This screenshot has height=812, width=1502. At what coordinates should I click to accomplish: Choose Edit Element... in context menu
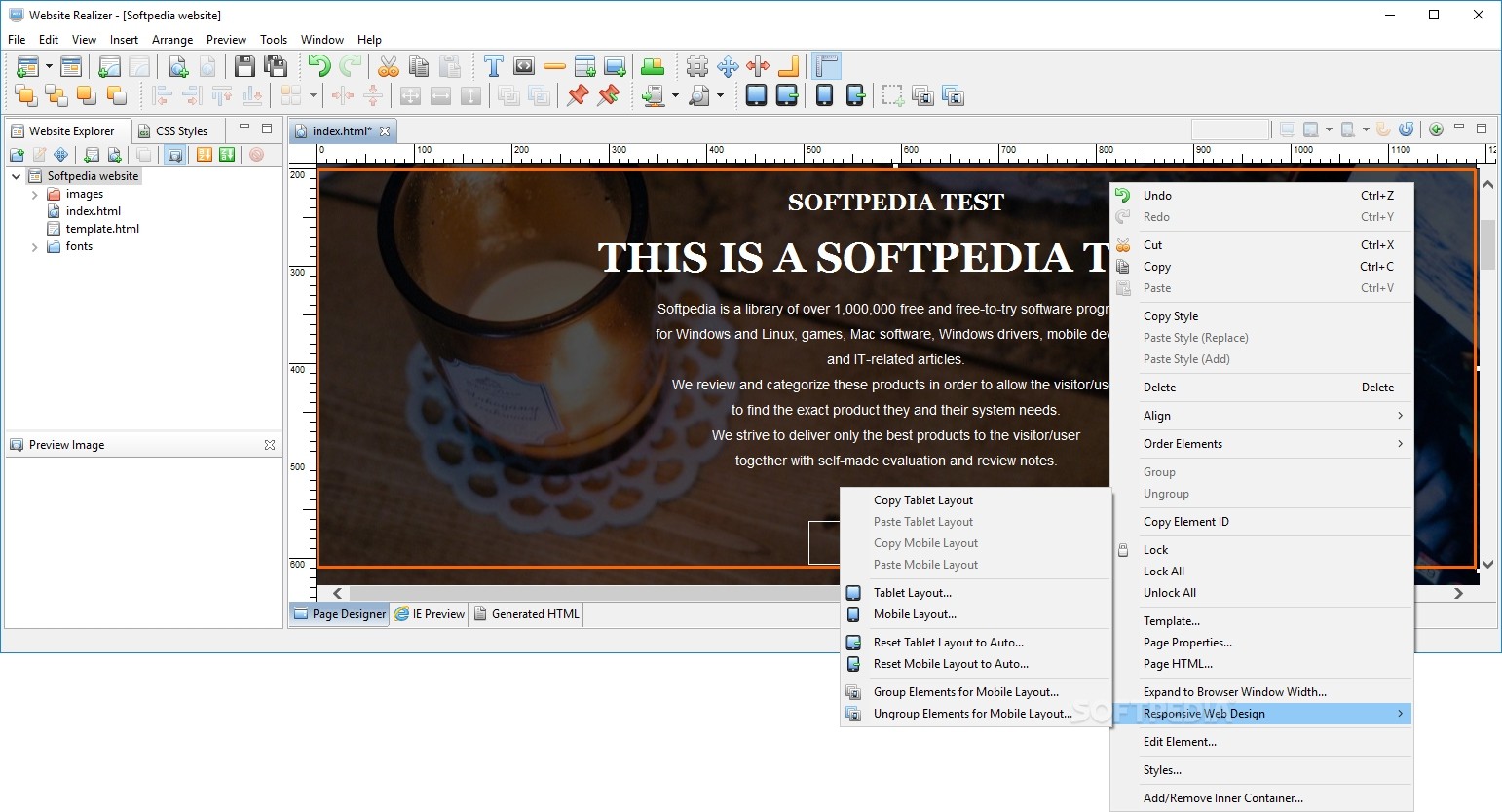[x=1261, y=742]
